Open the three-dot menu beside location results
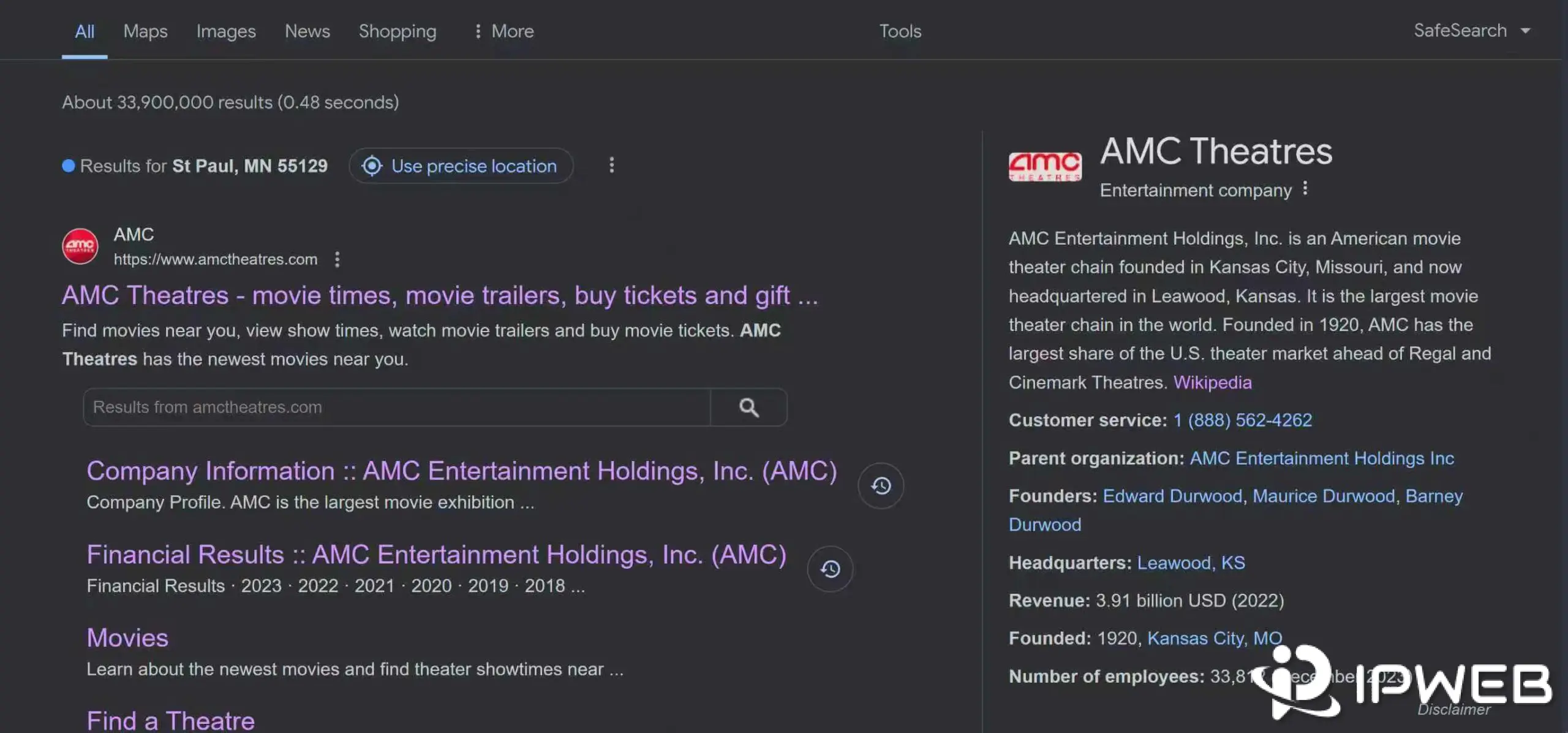1568x733 pixels. [x=611, y=165]
